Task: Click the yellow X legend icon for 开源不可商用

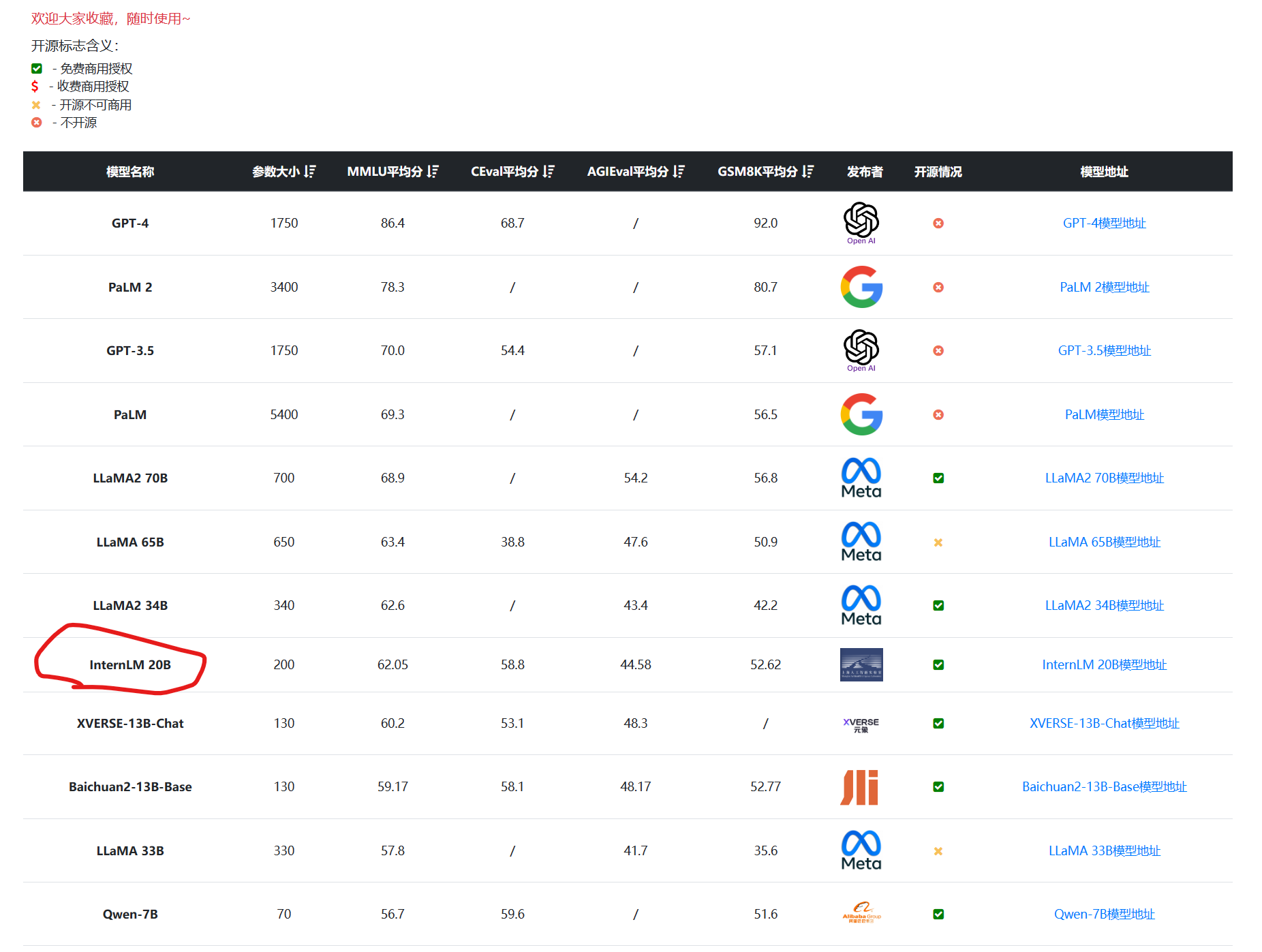Action: point(36,105)
